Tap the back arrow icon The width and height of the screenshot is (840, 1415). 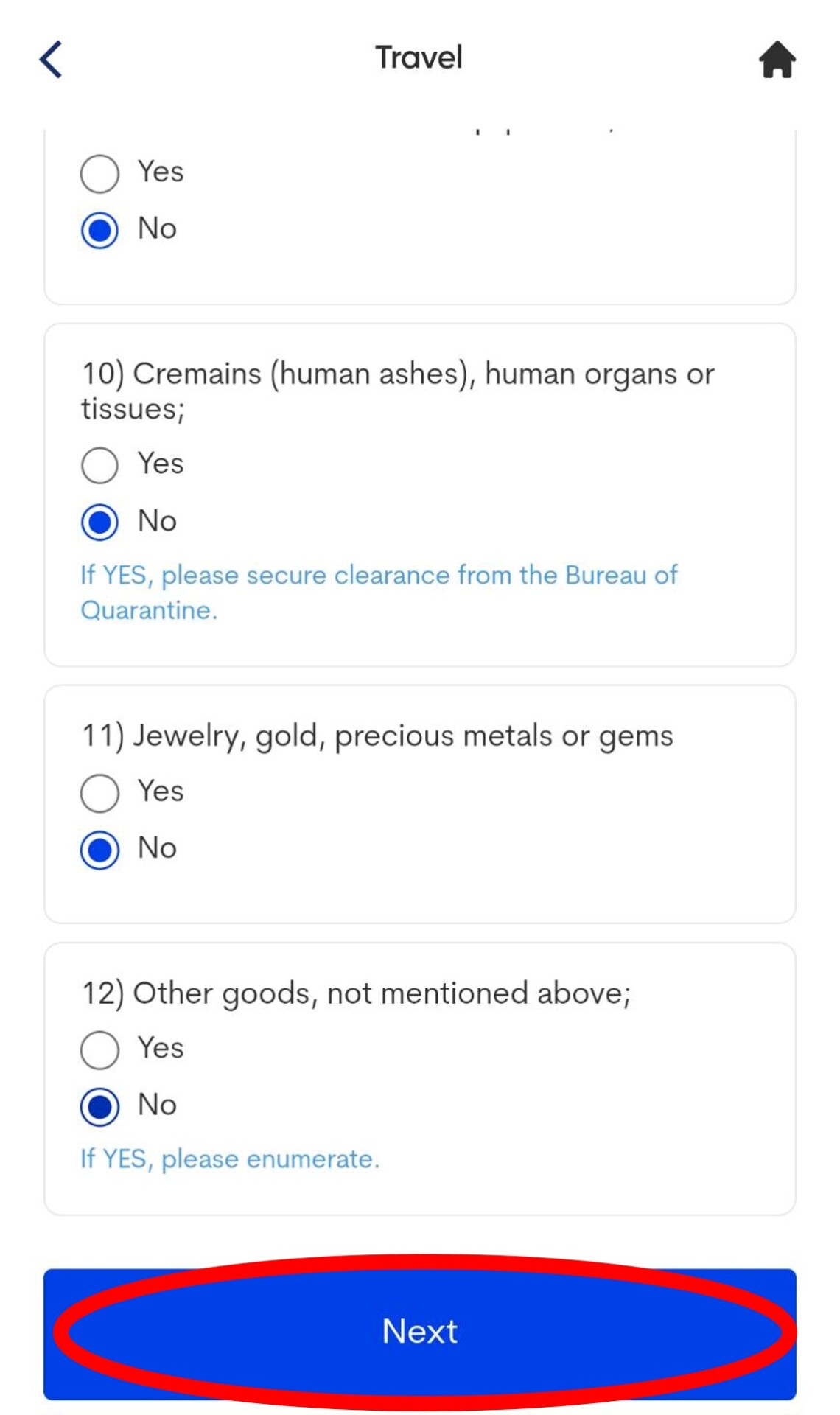coord(51,59)
